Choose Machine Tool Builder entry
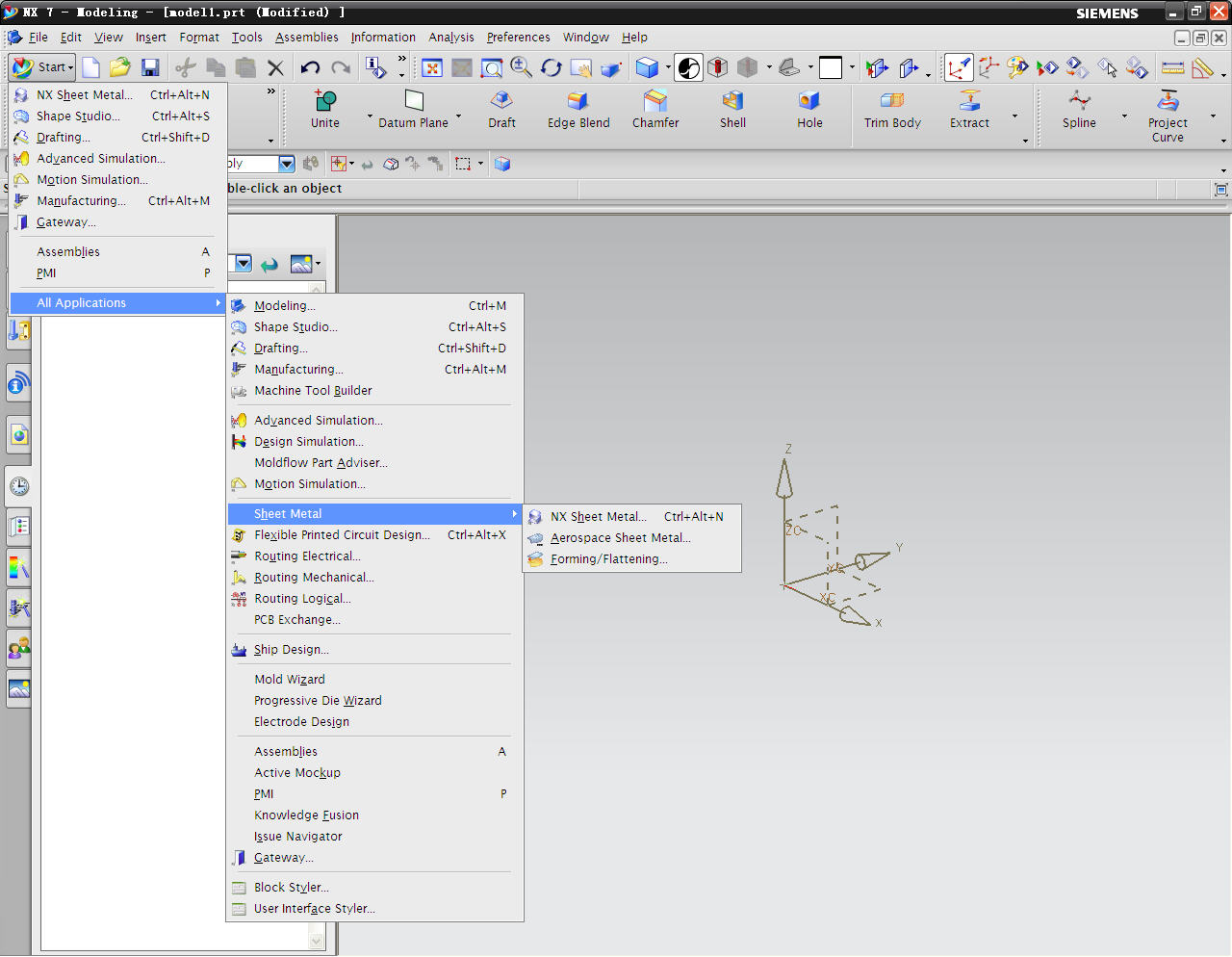The height and width of the screenshot is (957, 1232). point(374,391)
